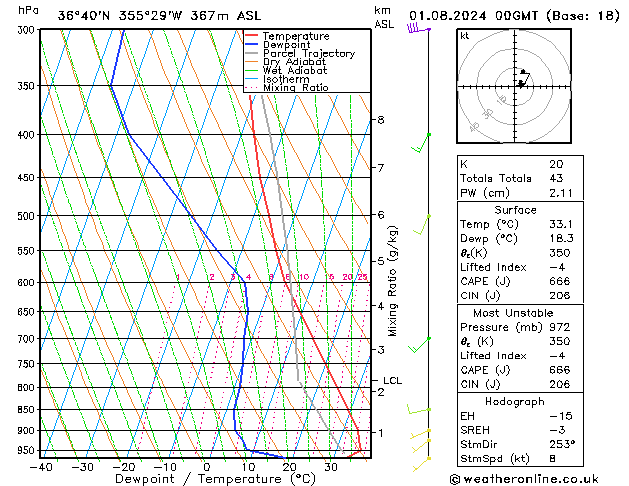Click the '850' hPa pressure axis label
The image size is (629, 486).
click(x=26, y=410)
